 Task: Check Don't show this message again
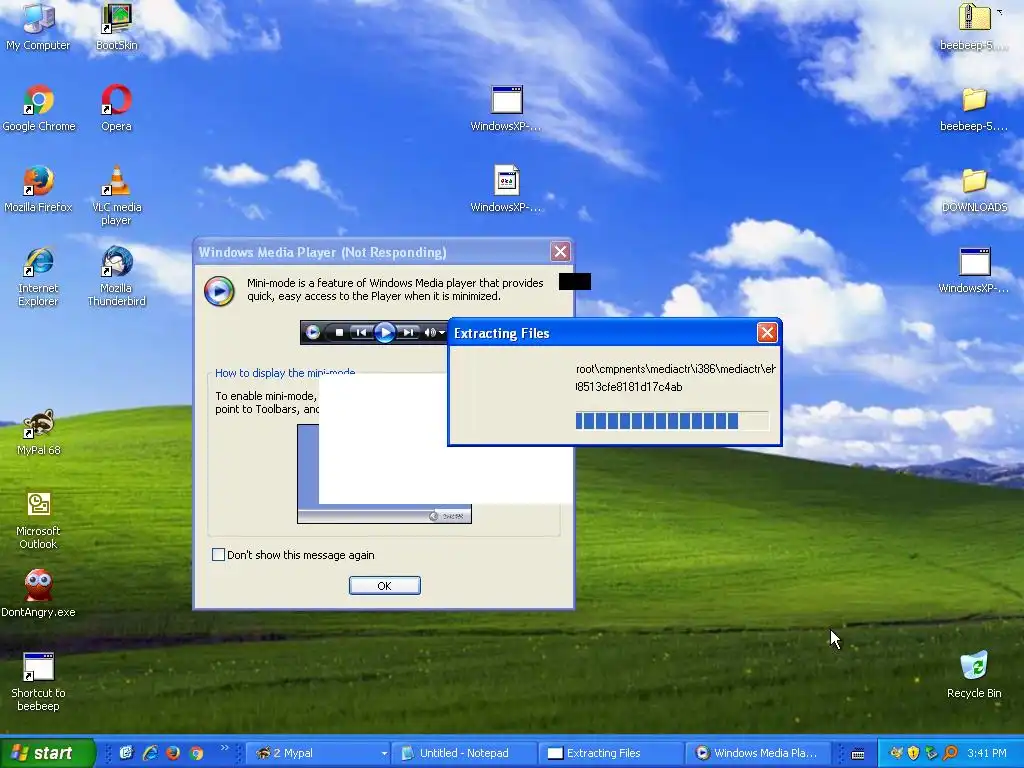click(x=219, y=554)
